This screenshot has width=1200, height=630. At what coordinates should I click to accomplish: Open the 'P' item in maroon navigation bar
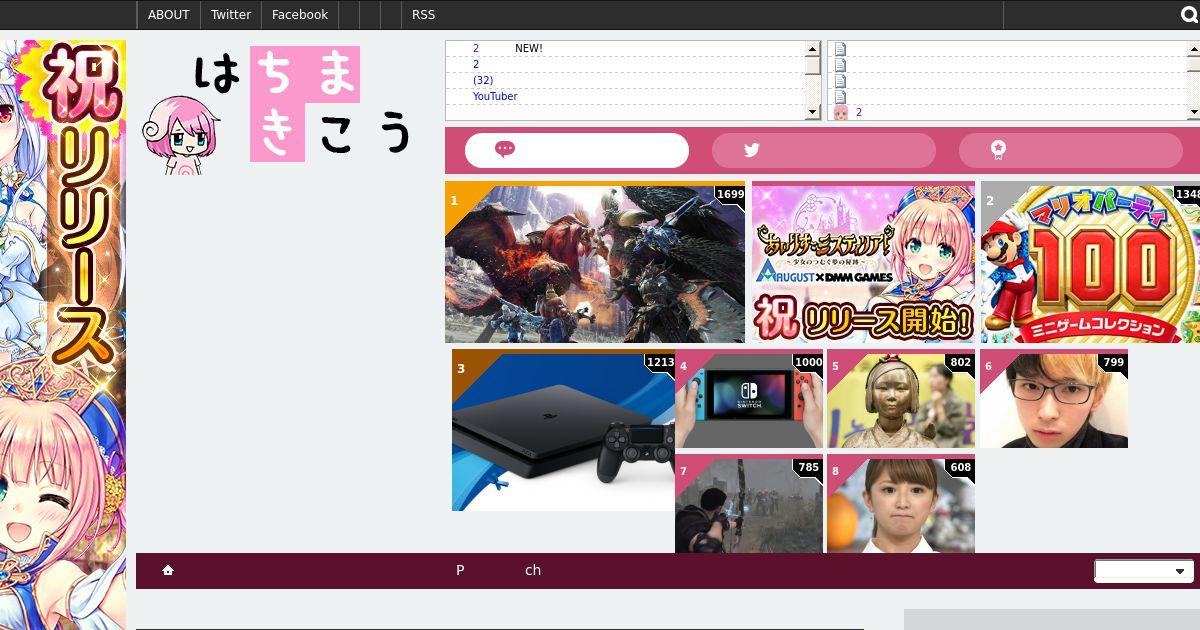[x=460, y=570]
